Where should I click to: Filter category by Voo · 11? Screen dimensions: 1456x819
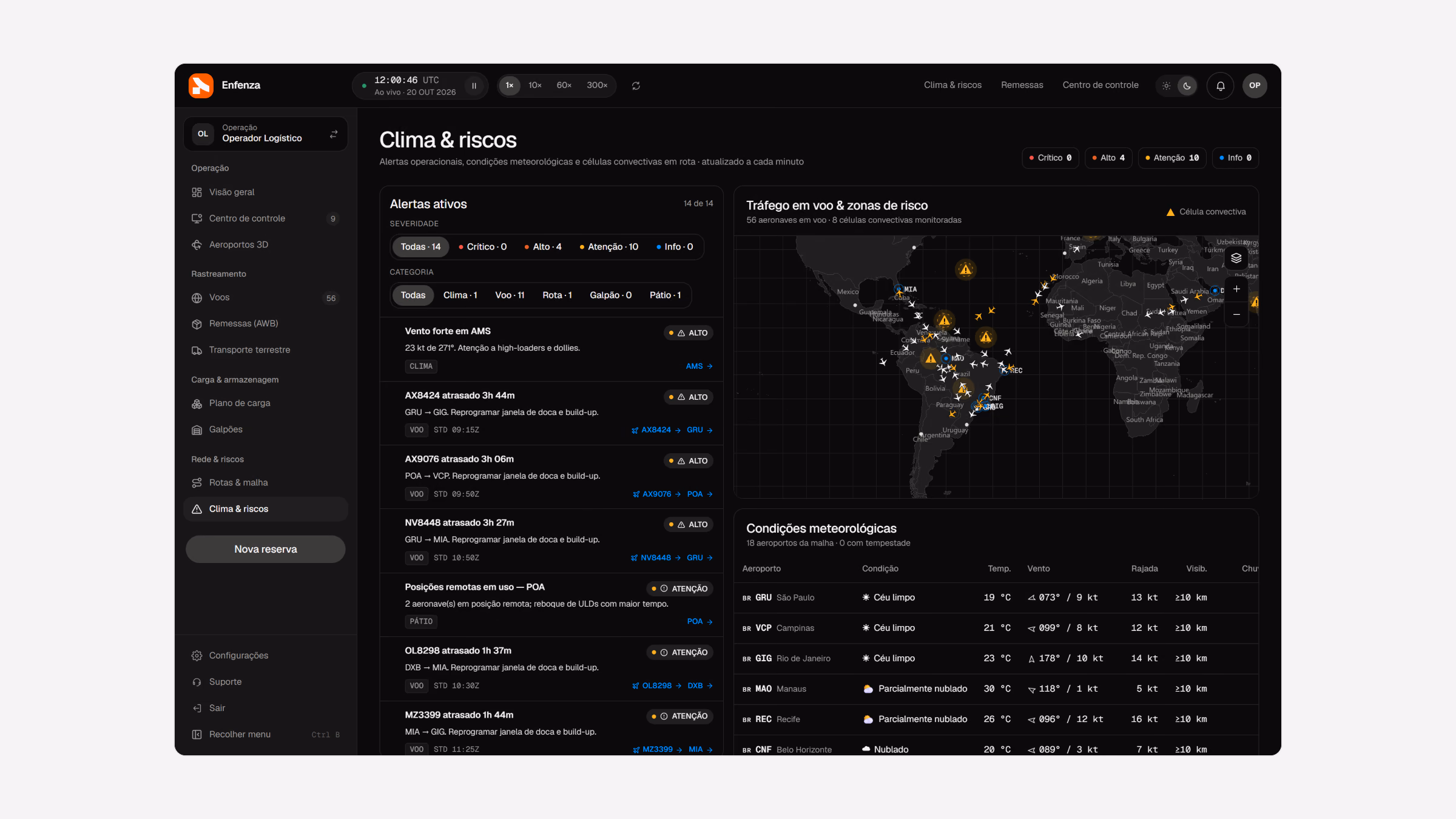click(510, 295)
